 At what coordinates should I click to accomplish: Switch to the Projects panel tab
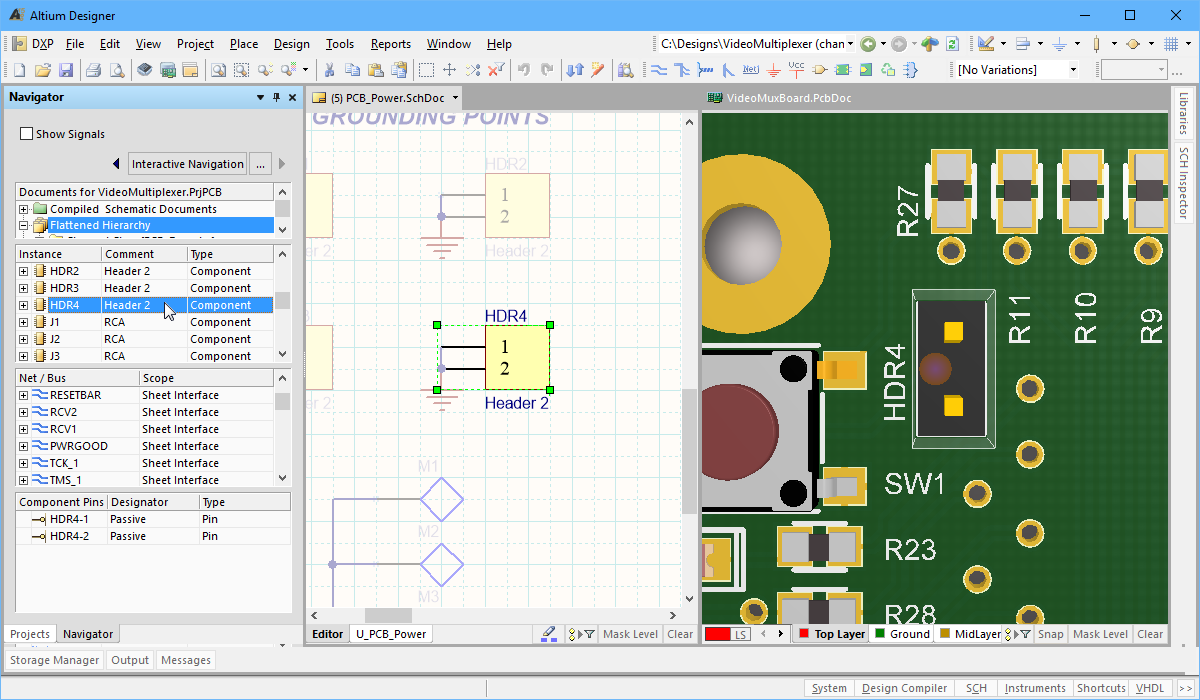click(x=30, y=634)
